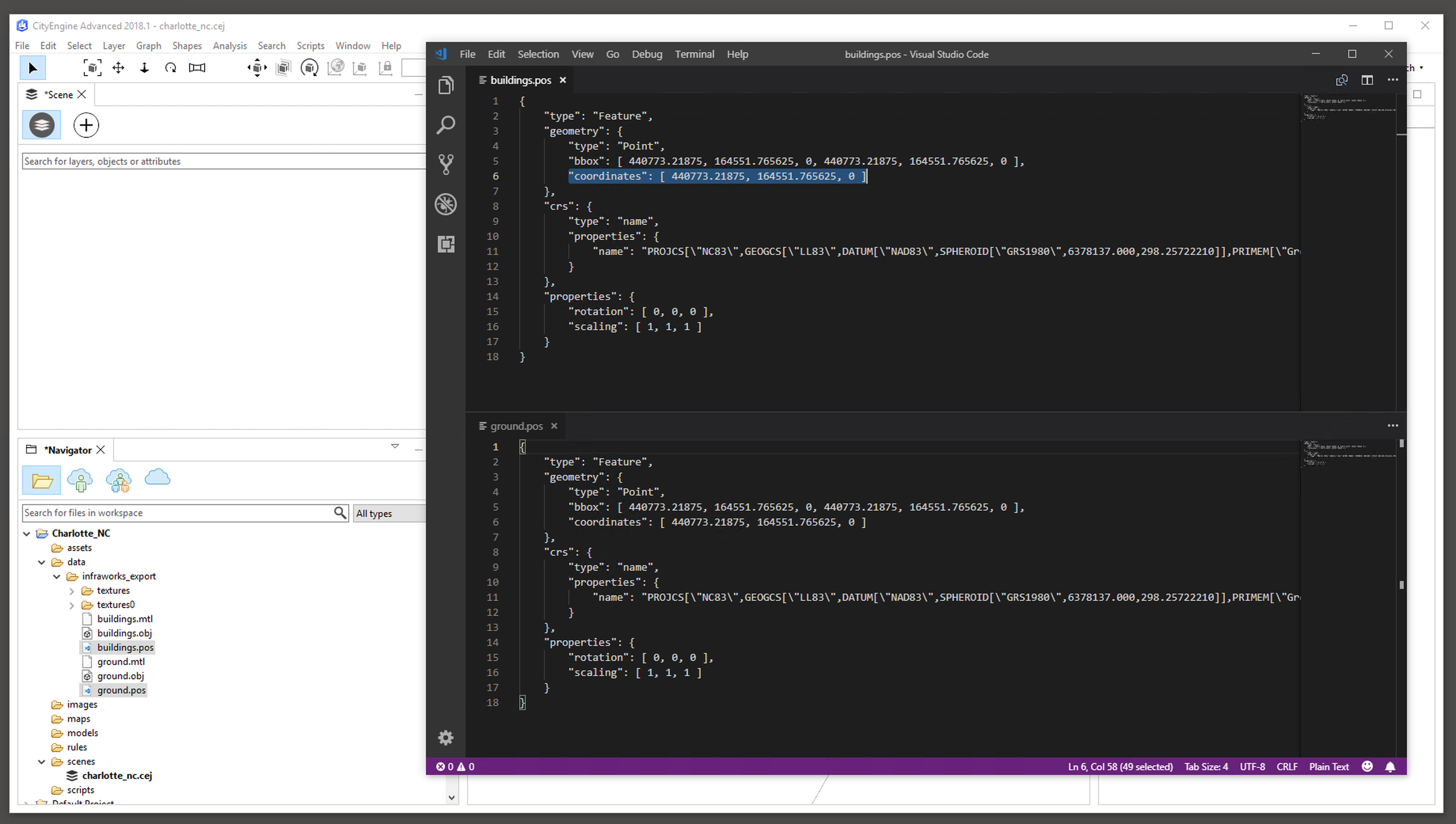The image size is (1456, 824).
Task: Open VS Code Explorer sidebar icon
Action: 446,85
